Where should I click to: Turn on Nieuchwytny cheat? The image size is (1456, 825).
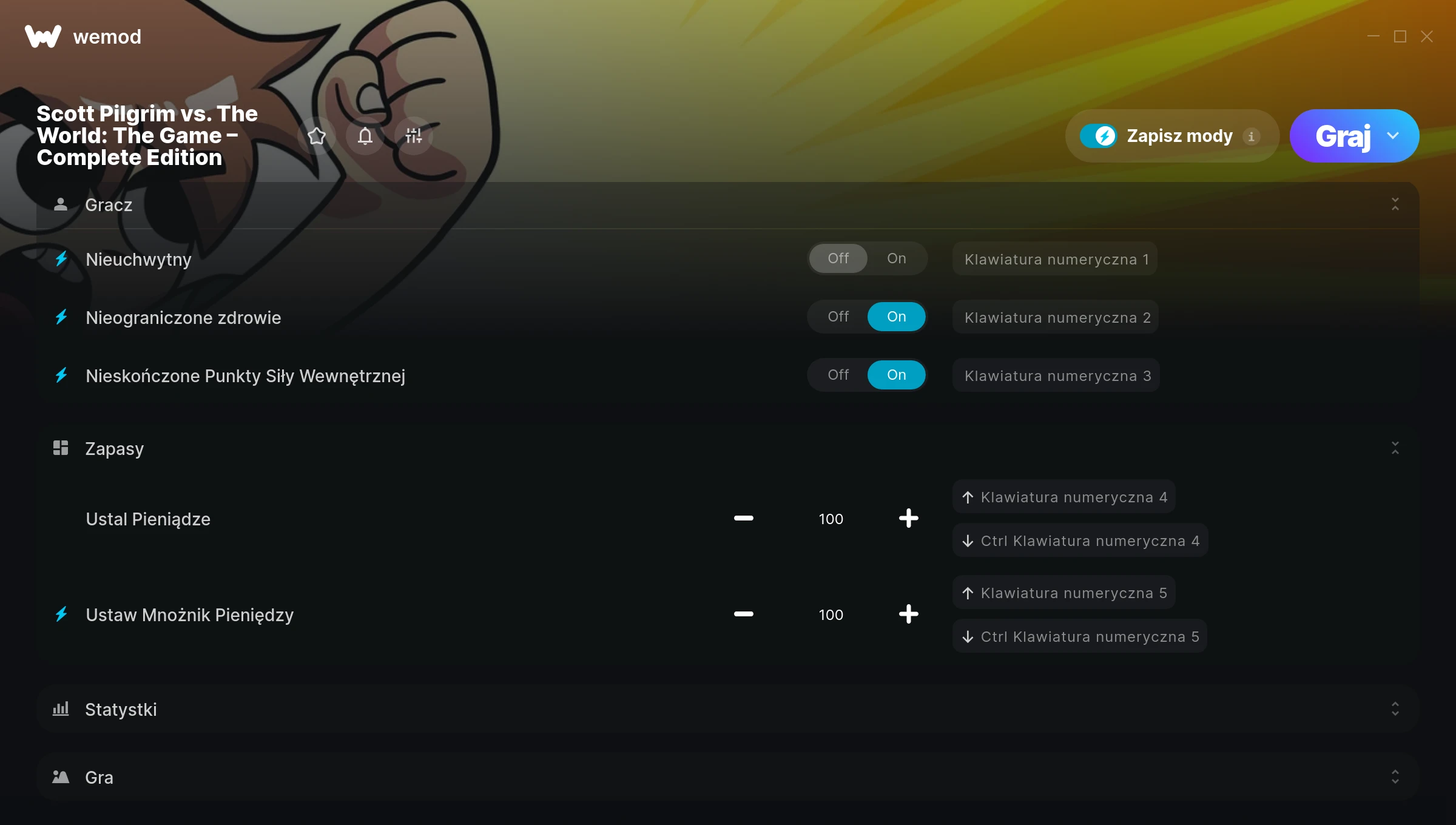896,258
